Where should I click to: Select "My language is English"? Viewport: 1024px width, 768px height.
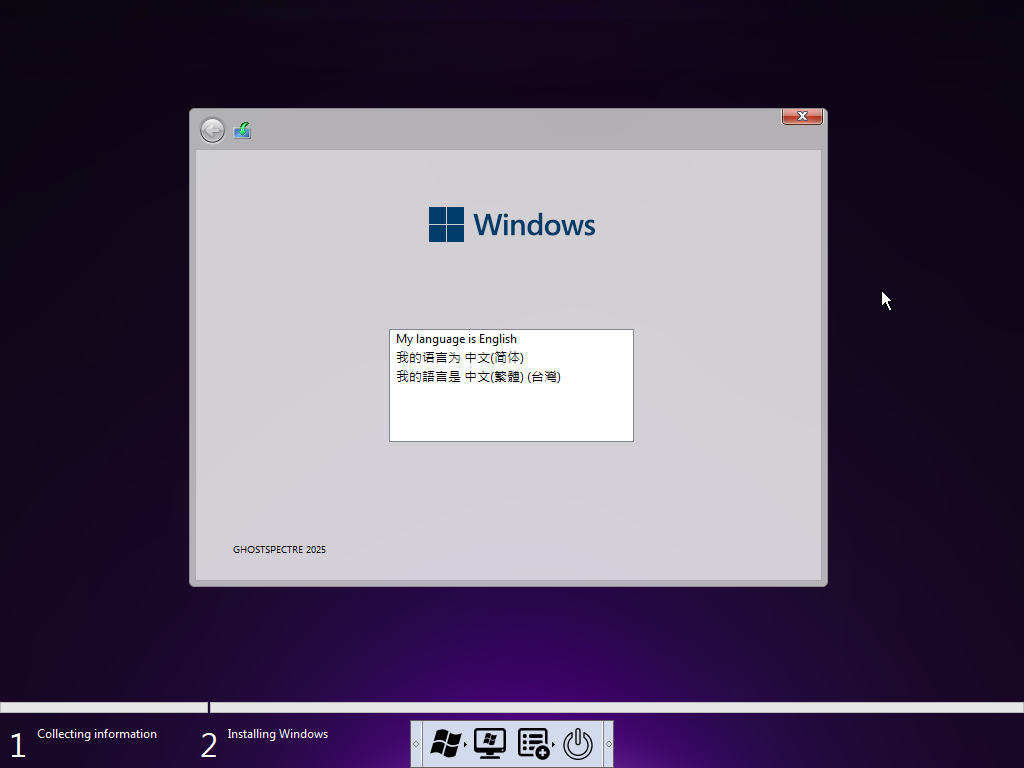(455, 338)
